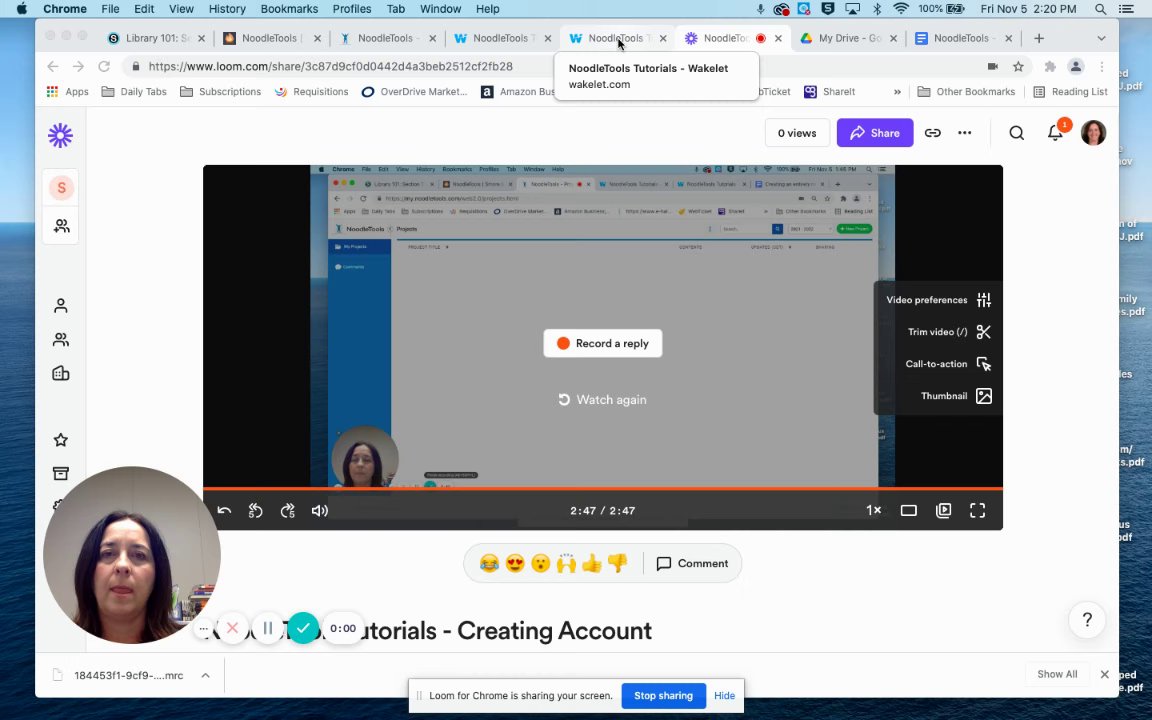The image size is (1152, 720).
Task: Open Daily Tabs bookmarks folder
Action: coord(134,92)
